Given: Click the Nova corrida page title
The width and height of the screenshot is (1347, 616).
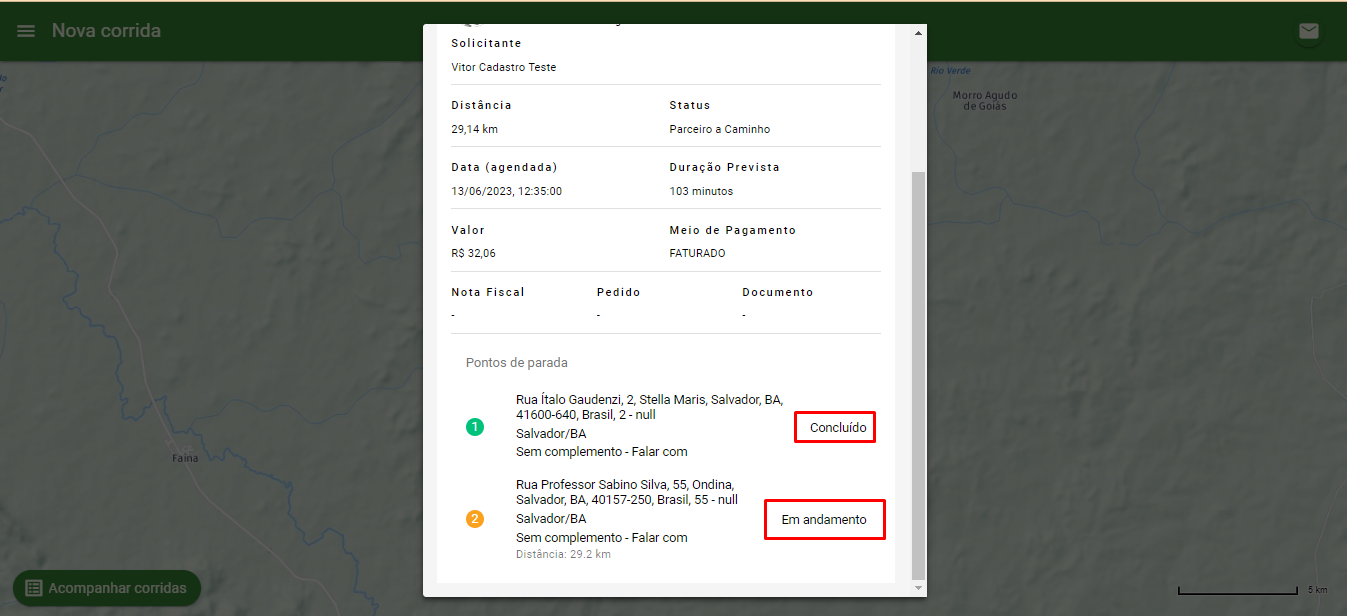Looking at the screenshot, I should point(106,31).
